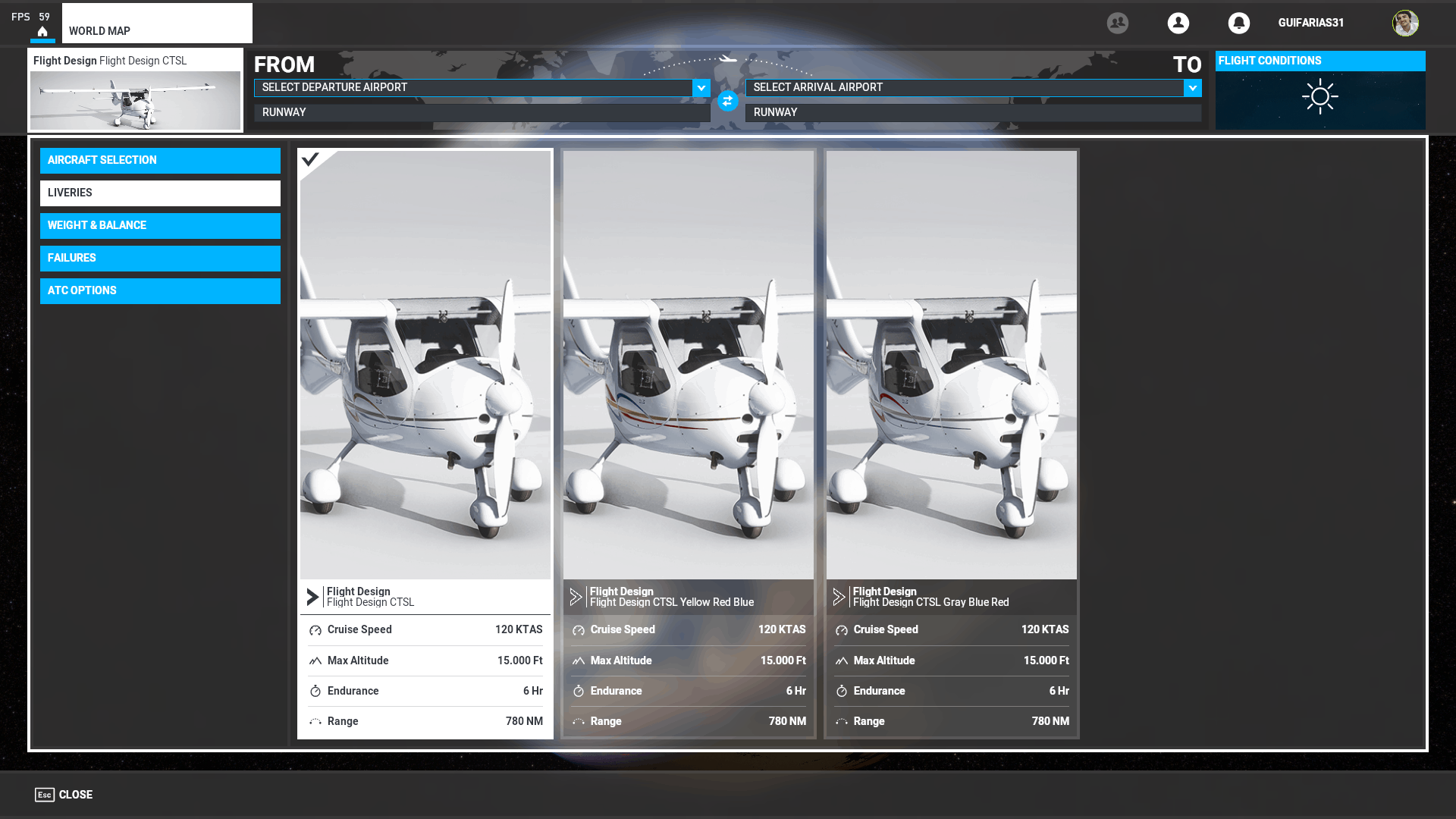Expand the Gray Blue Red livery arrow

click(x=839, y=597)
